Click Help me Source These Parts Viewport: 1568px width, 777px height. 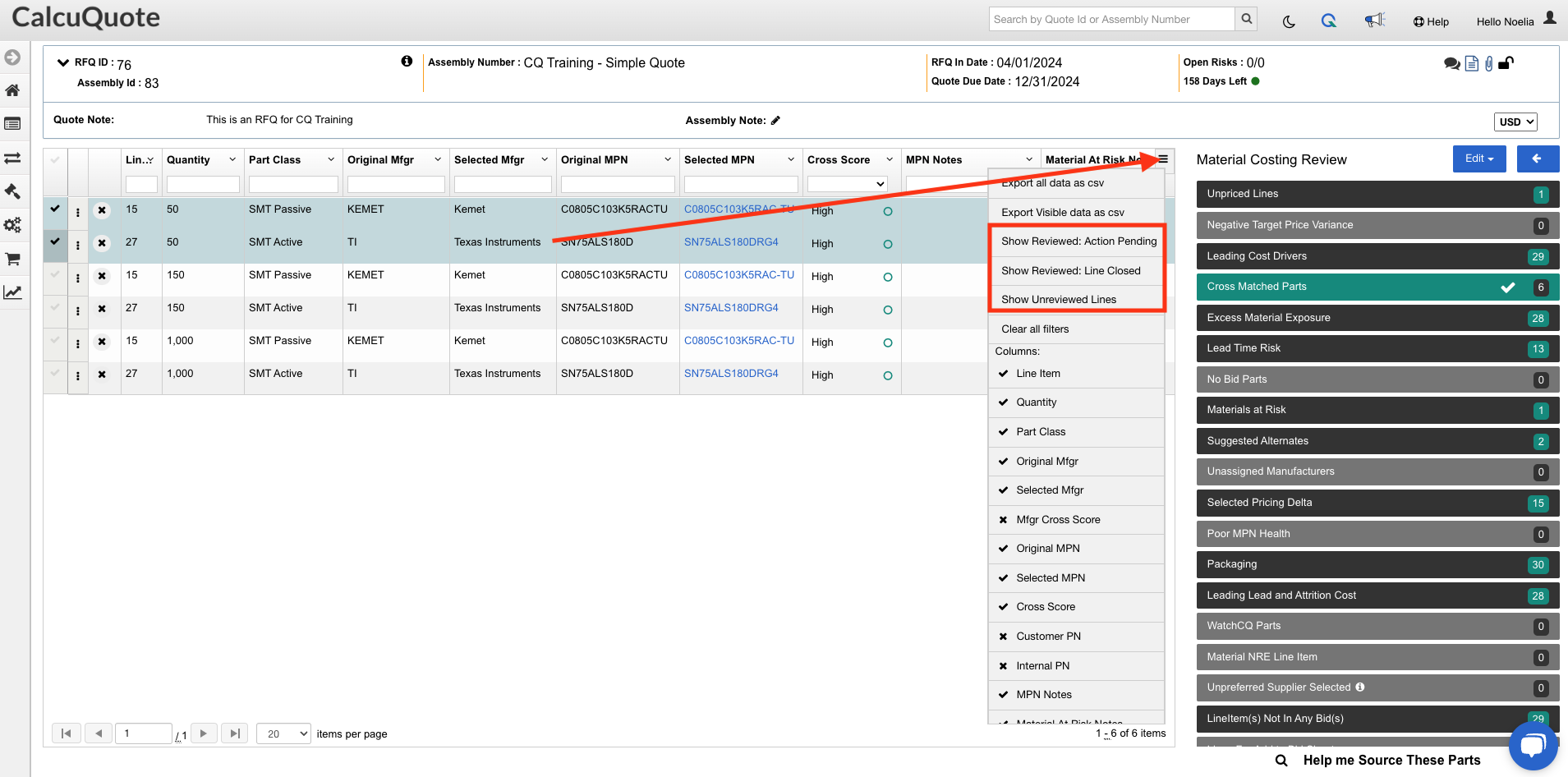coord(1391,761)
